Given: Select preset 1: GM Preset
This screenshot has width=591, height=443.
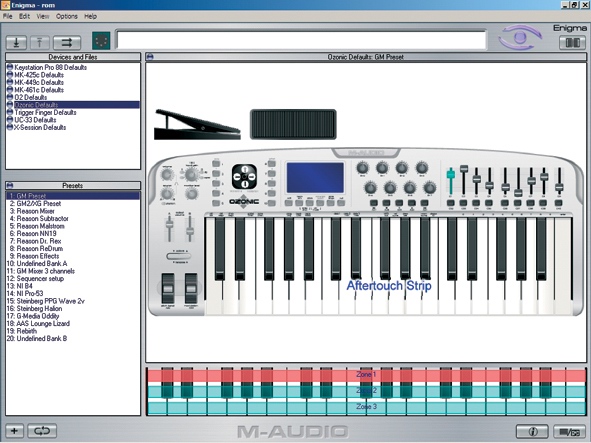Looking at the screenshot, I should (x=73, y=196).
